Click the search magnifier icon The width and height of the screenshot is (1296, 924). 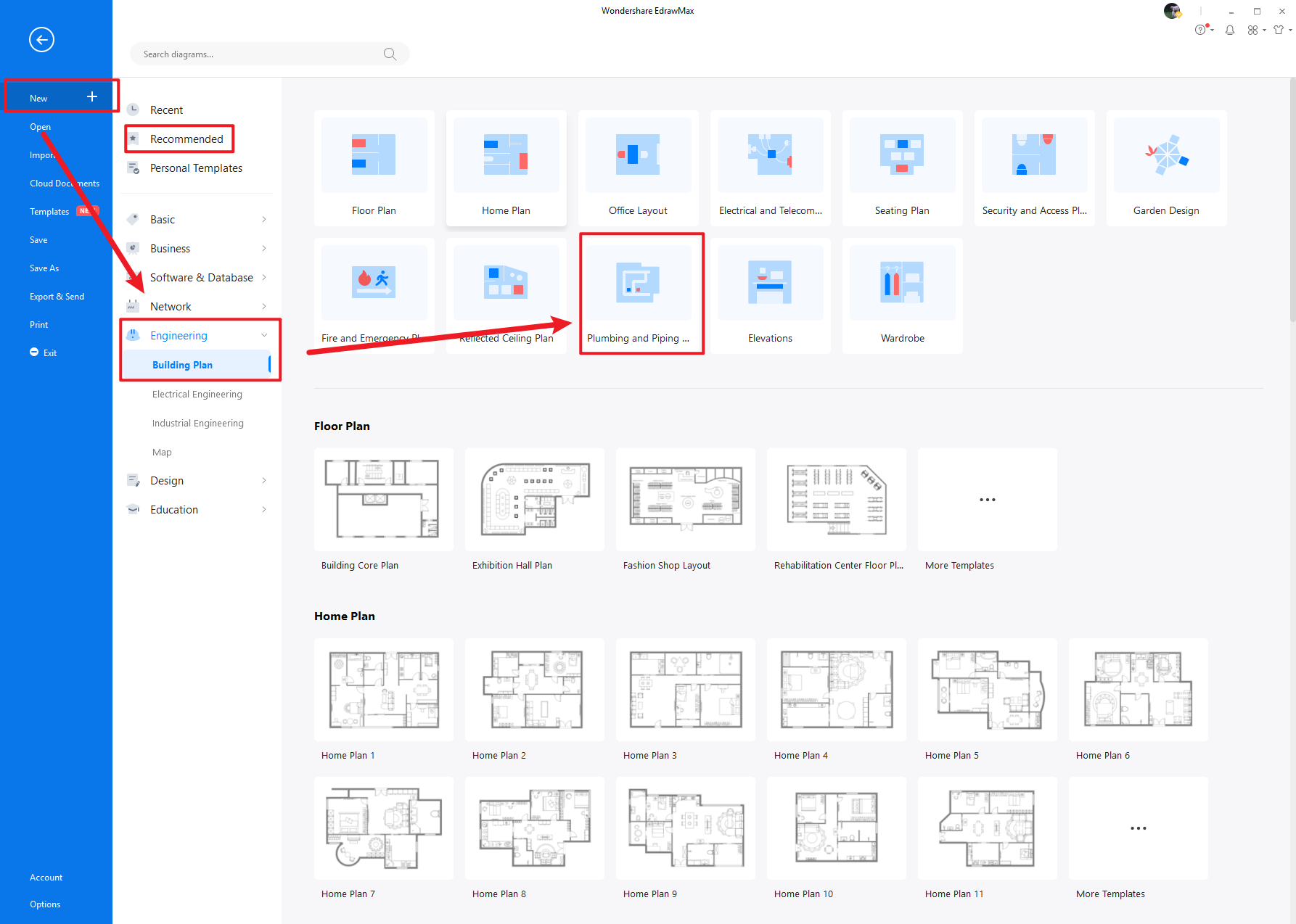pyautogui.click(x=390, y=54)
